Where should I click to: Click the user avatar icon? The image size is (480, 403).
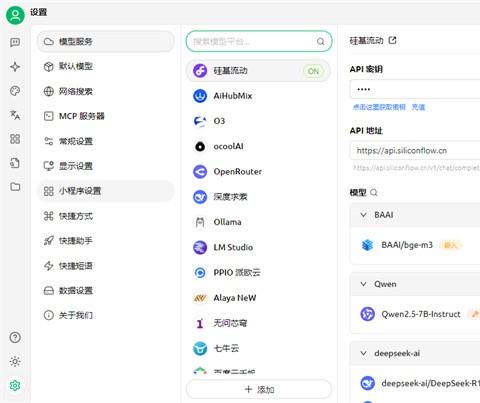15,15
